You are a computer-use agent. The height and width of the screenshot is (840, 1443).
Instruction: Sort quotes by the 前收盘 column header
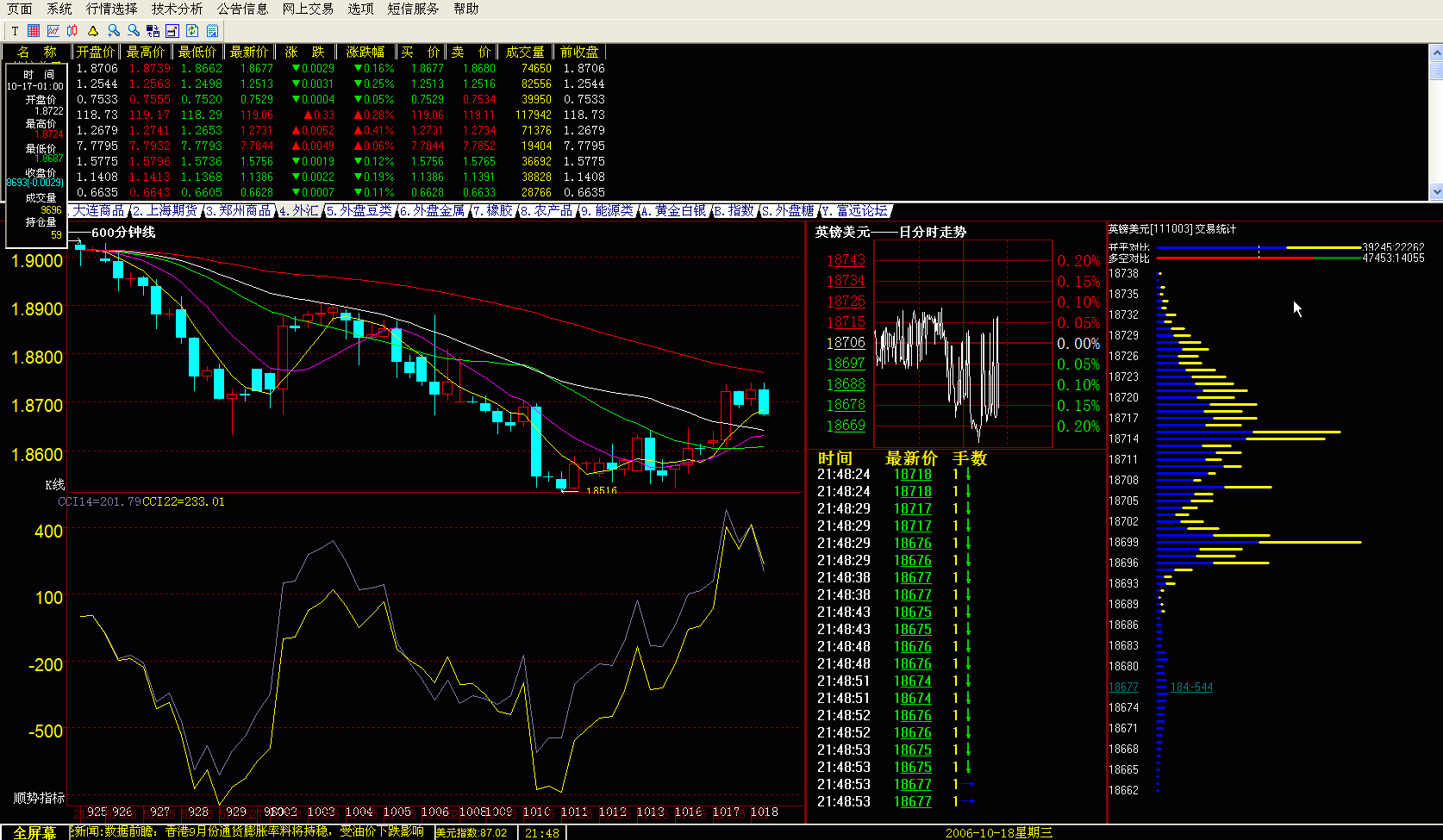[x=579, y=53]
